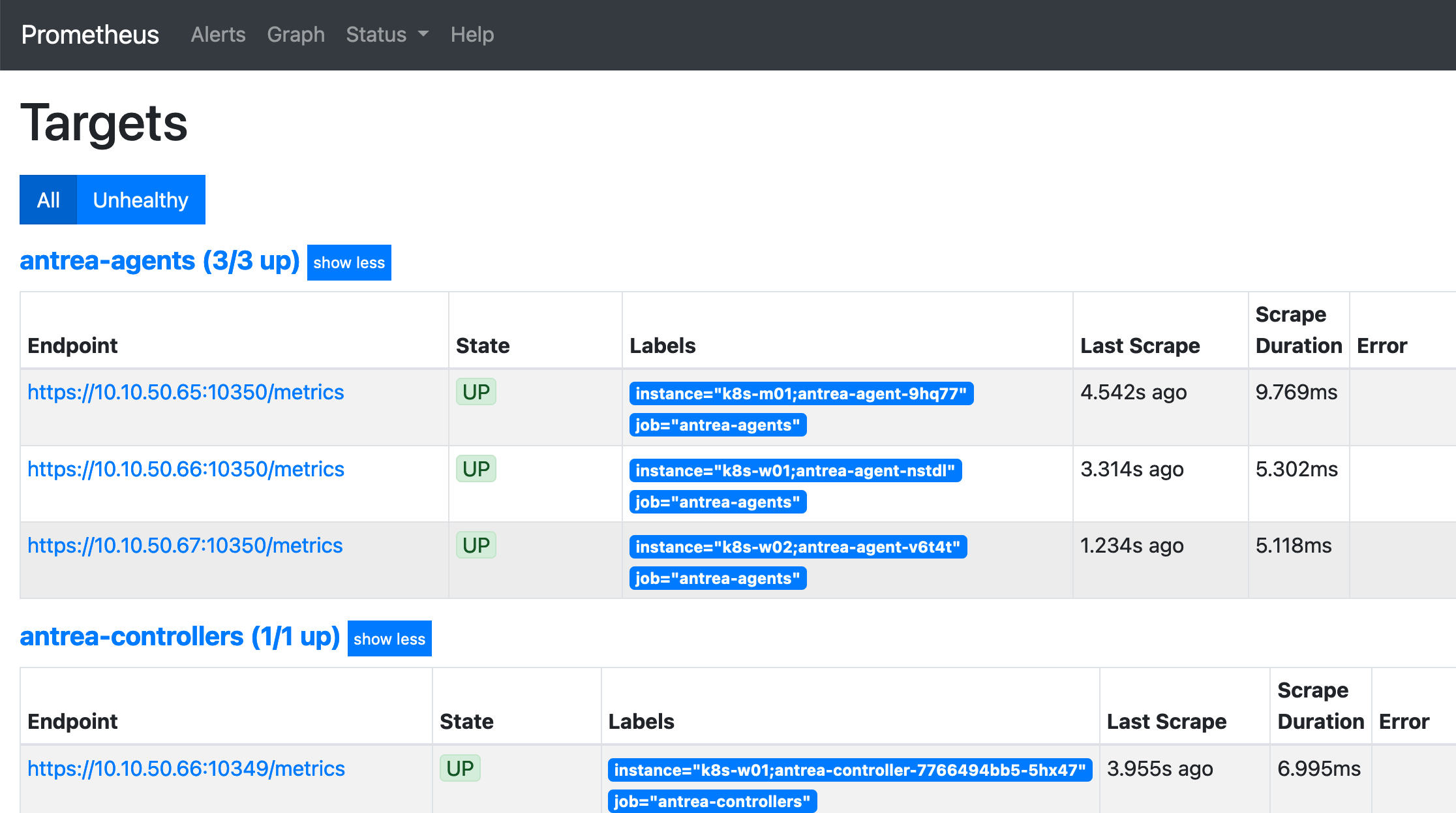The height and width of the screenshot is (813, 1456).
Task: Click Labels column header in antrea-agents table
Action: [663, 345]
